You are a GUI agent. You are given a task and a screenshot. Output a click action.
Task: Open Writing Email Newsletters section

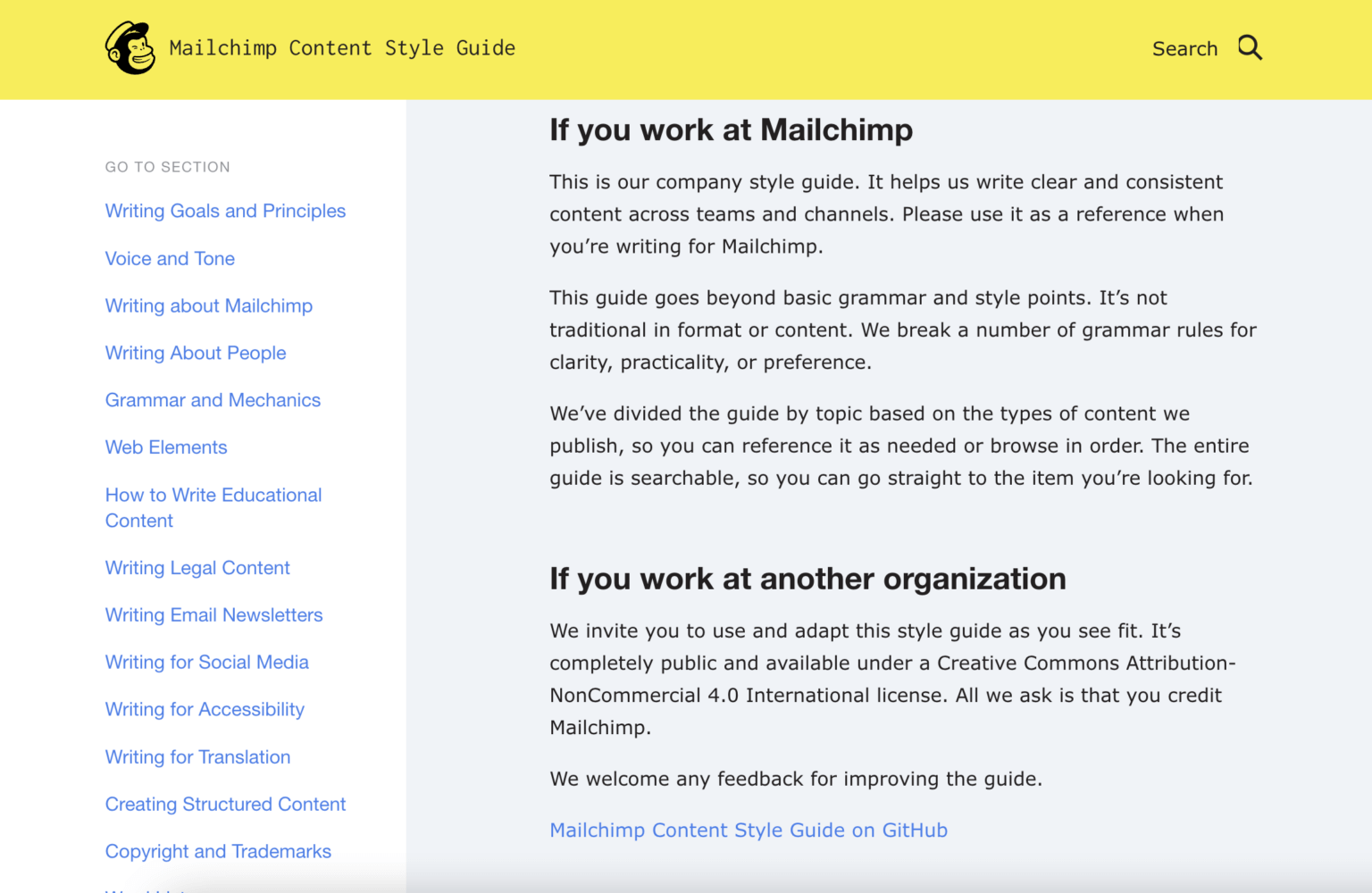point(213,615)
